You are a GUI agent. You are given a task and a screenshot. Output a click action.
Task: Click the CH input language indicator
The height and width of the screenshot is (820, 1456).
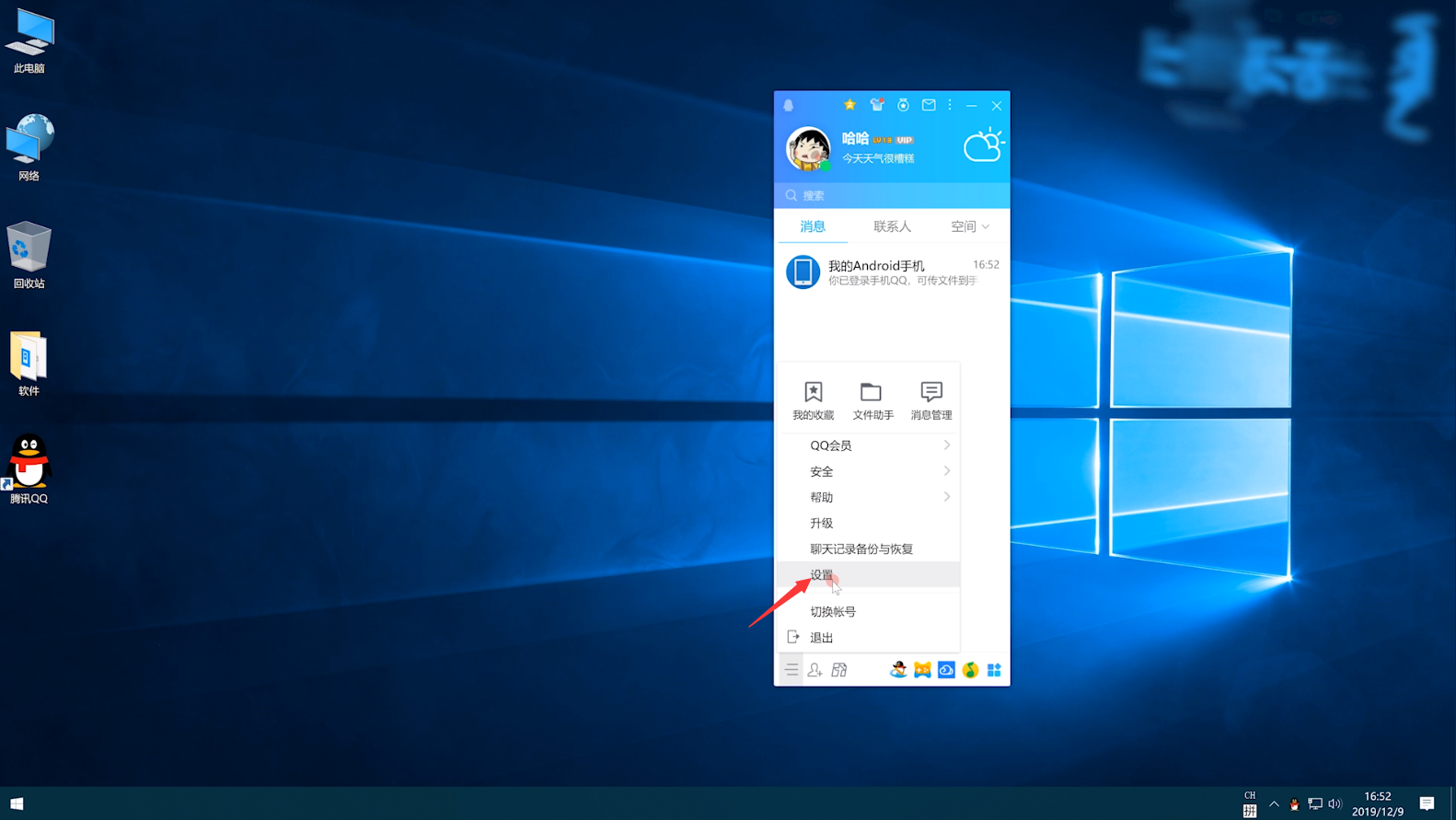[x=1250, y=795]
